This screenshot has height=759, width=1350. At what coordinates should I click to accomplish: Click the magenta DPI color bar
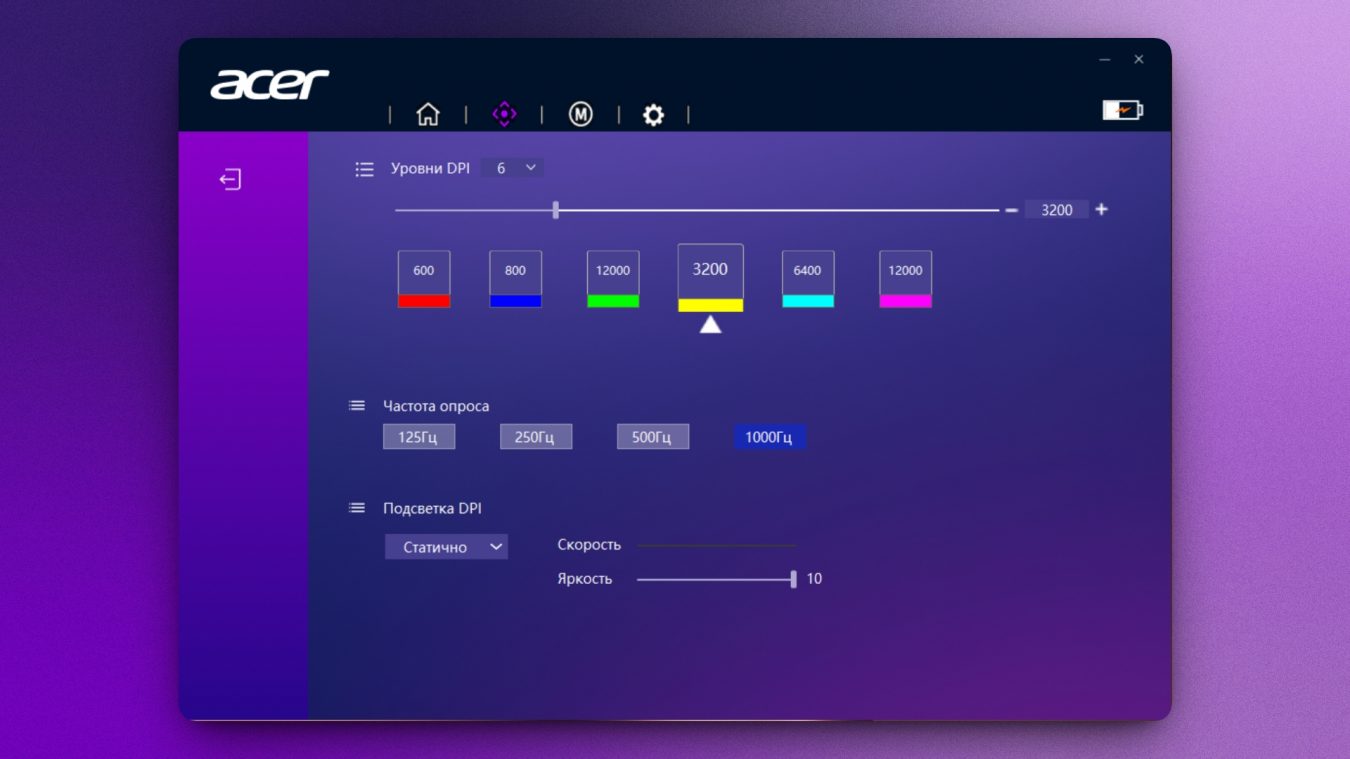[x=905, y=301]
